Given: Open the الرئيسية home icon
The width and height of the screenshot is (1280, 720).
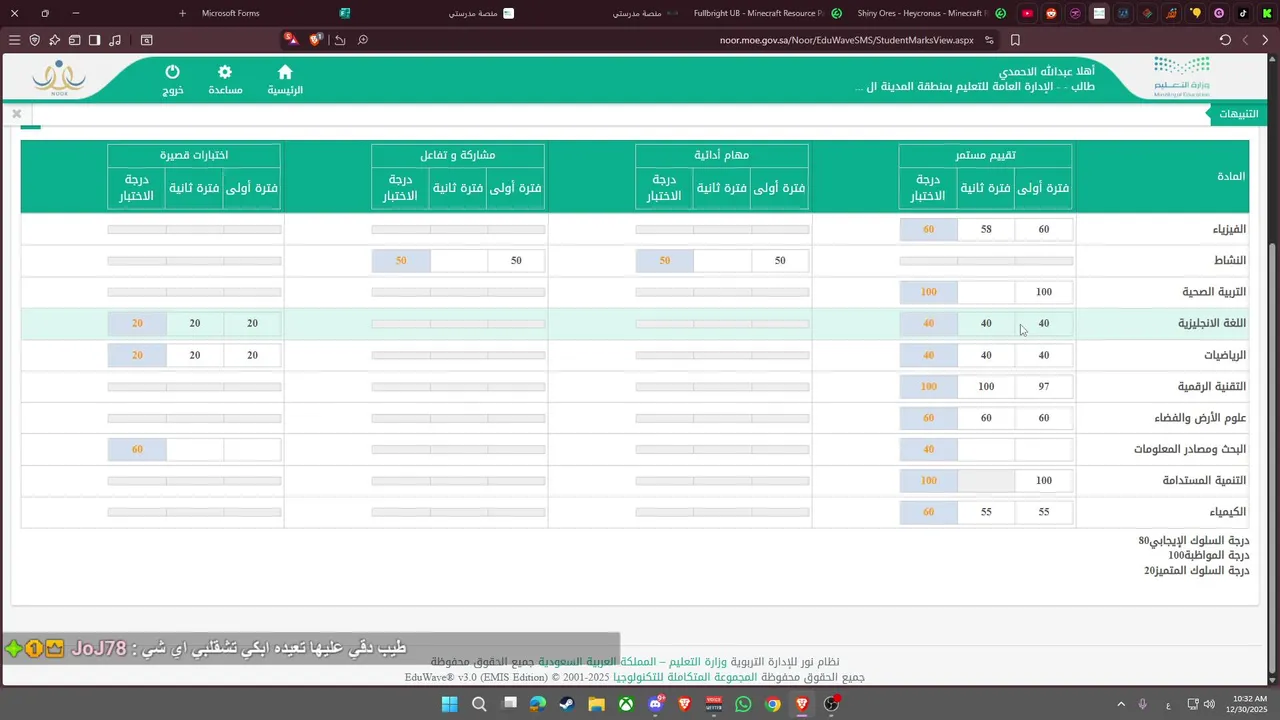Looking at the screenshot, I should tap(285, 80).
